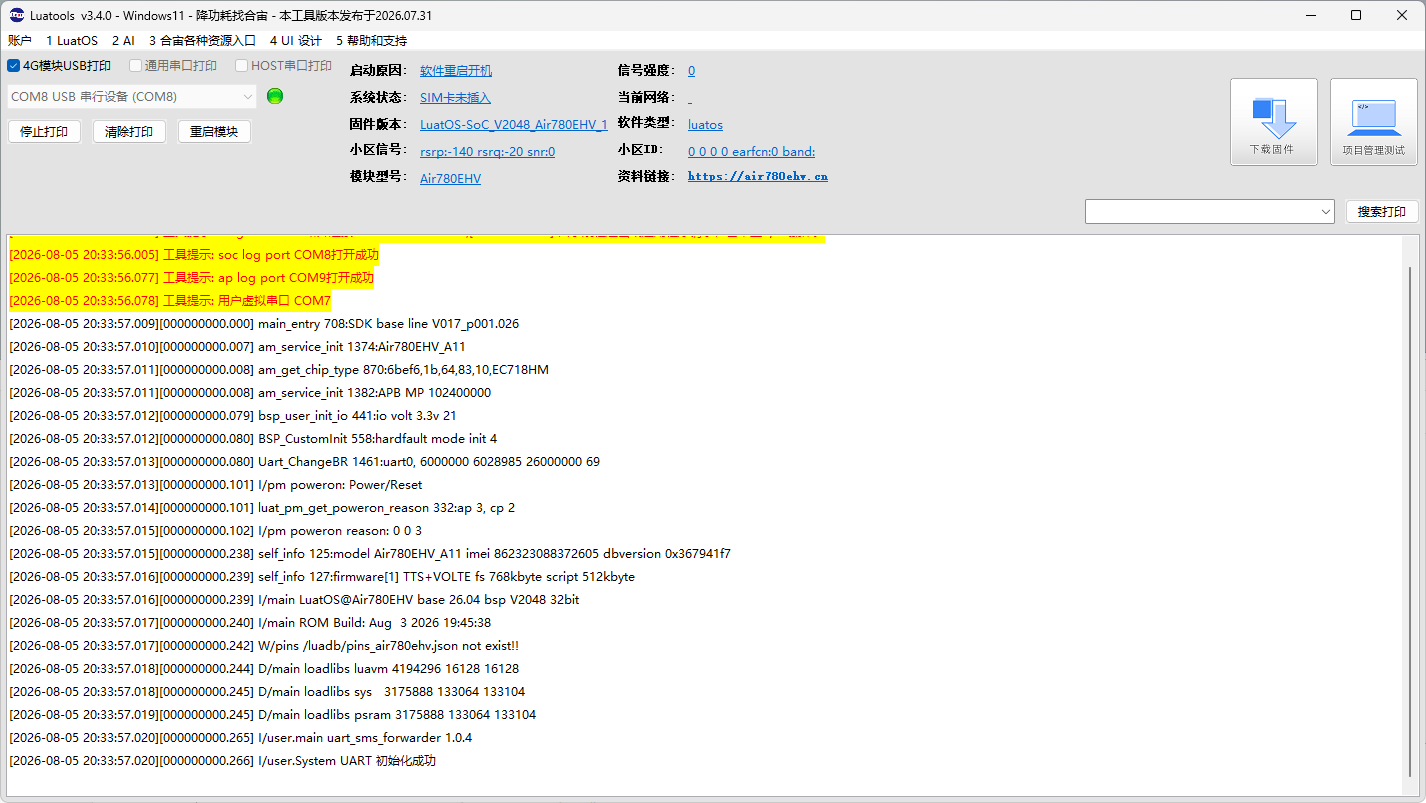
Task: Click the rsrp:-140 rsrq:-20 snr:0 link
Action: tap(487, 152)
